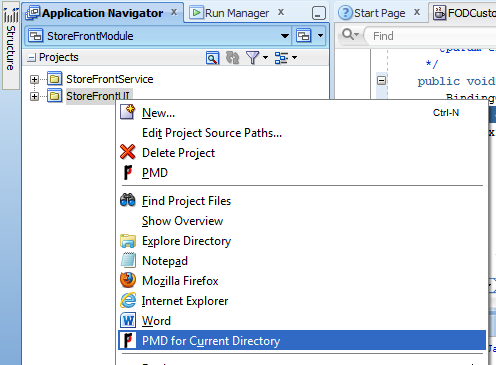Select the StoreFrontUI project folder icon

55,96
